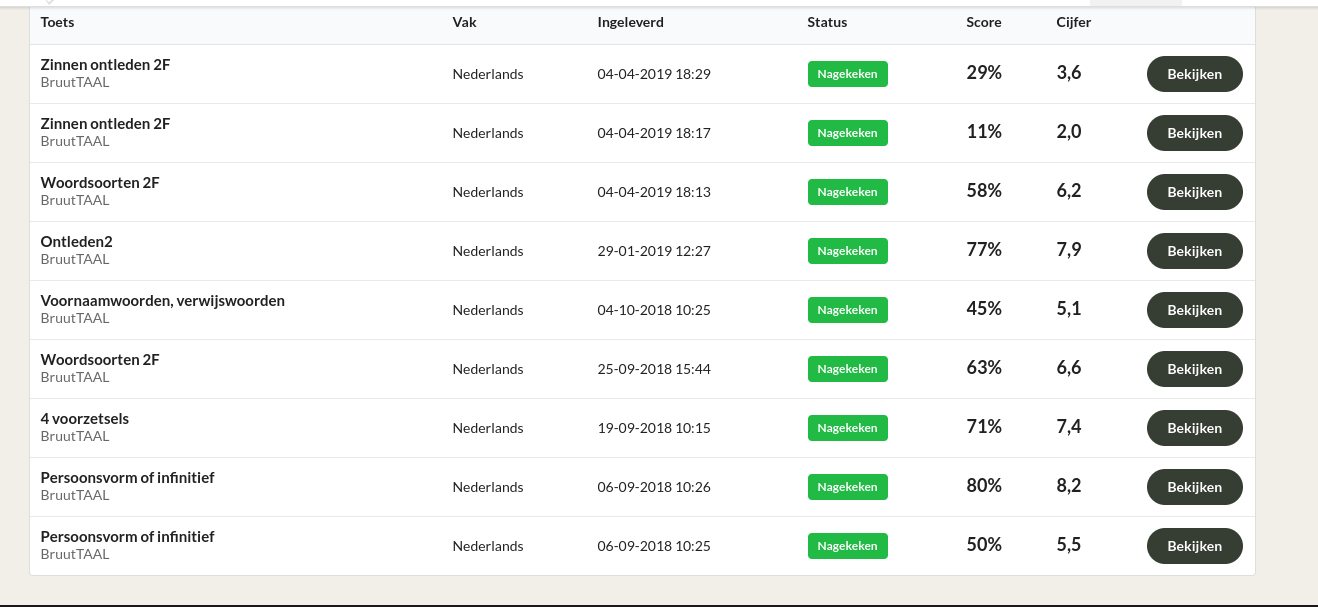This screenshot has width=1318, height=607.
Task: Open Persoonsvorm of infinitief result scored 80%
Action: coord(1194,487)
